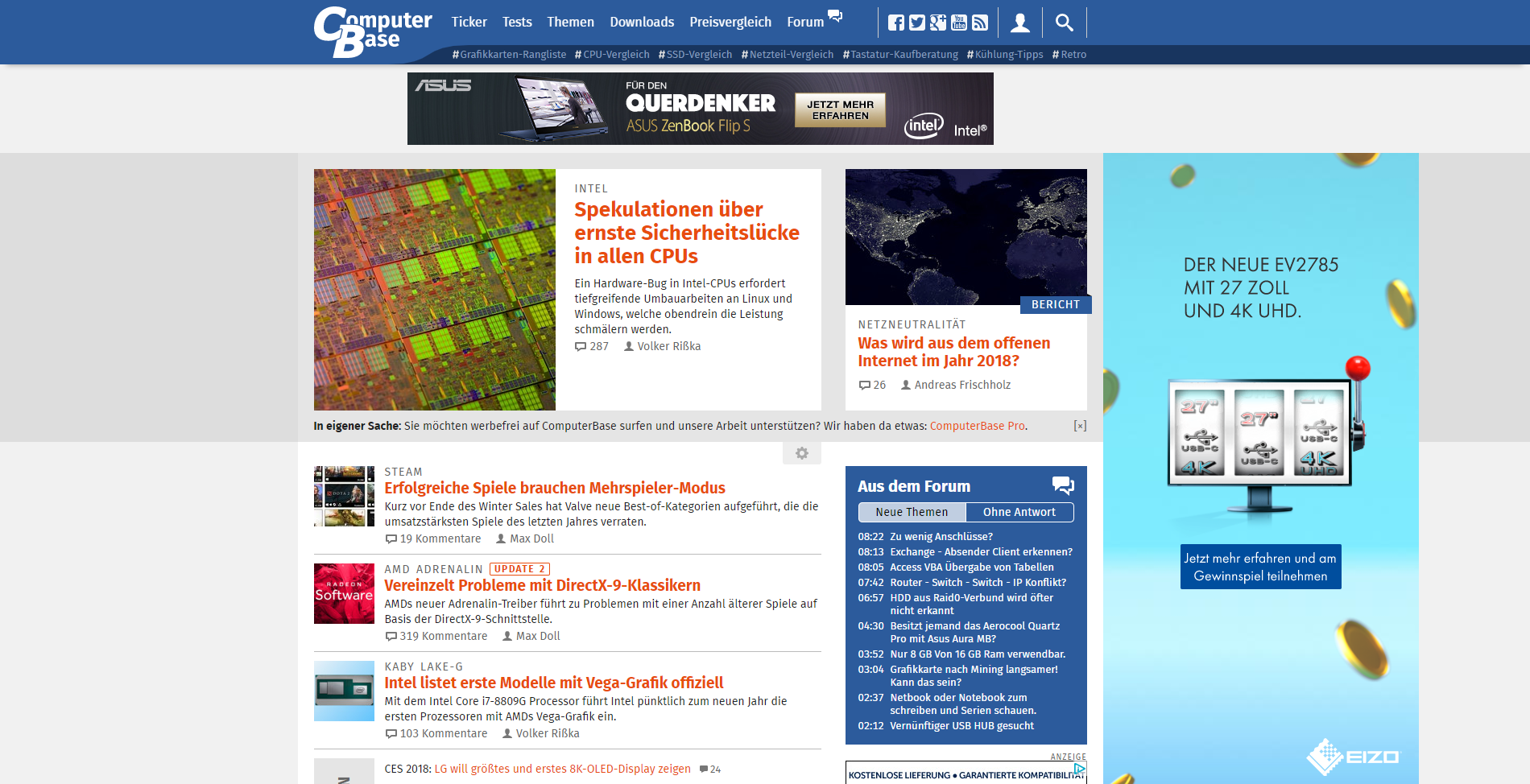Open forum thread 'Exchange - Absender Client erkennen?'
Viewport: 1530px width, 784px height.
coord(981,552)
